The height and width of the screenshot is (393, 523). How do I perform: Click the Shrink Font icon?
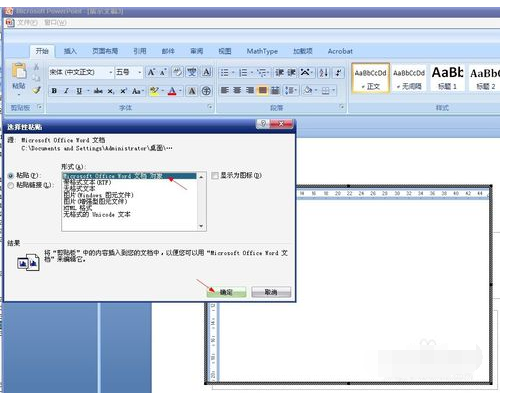163,72
